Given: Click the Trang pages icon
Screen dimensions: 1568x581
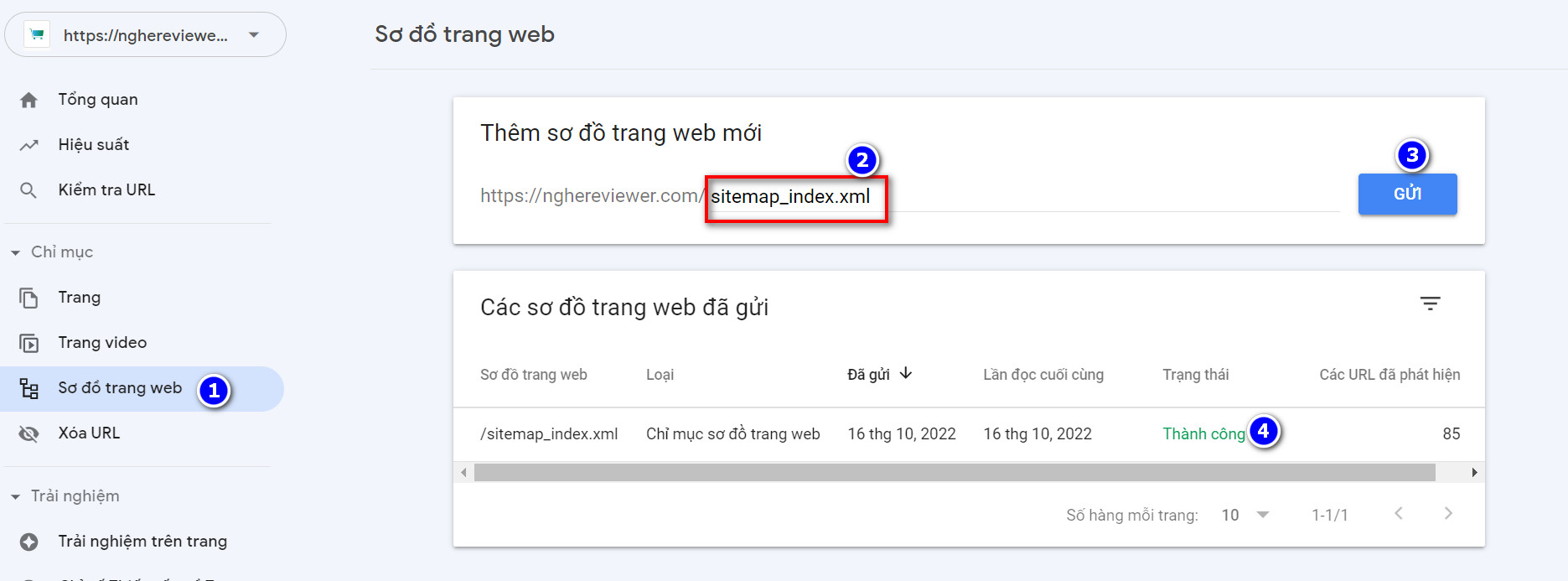Looking at the screenshot, I should click(x=28, y=298).
